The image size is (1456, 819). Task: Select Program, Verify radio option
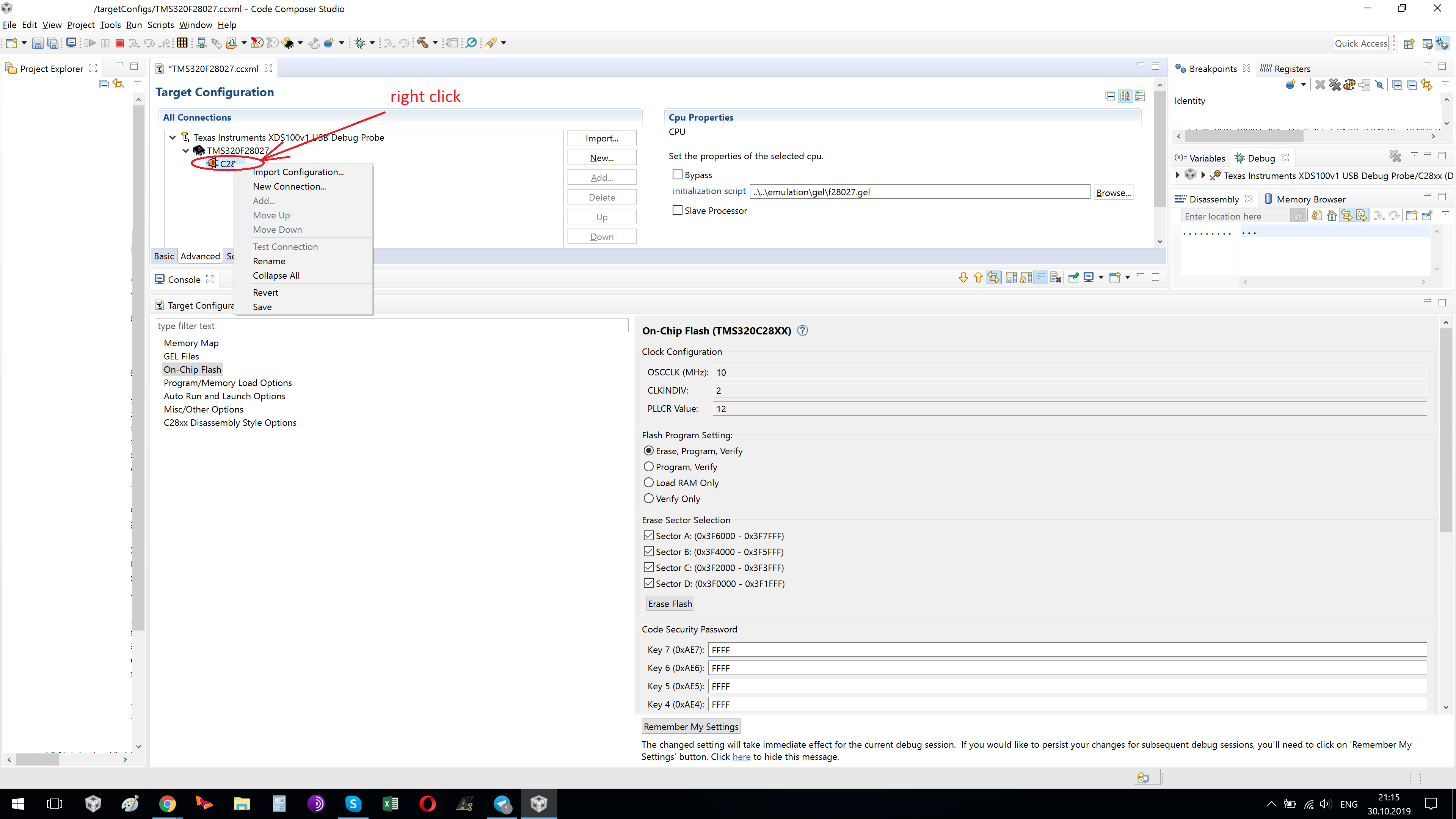649,466
